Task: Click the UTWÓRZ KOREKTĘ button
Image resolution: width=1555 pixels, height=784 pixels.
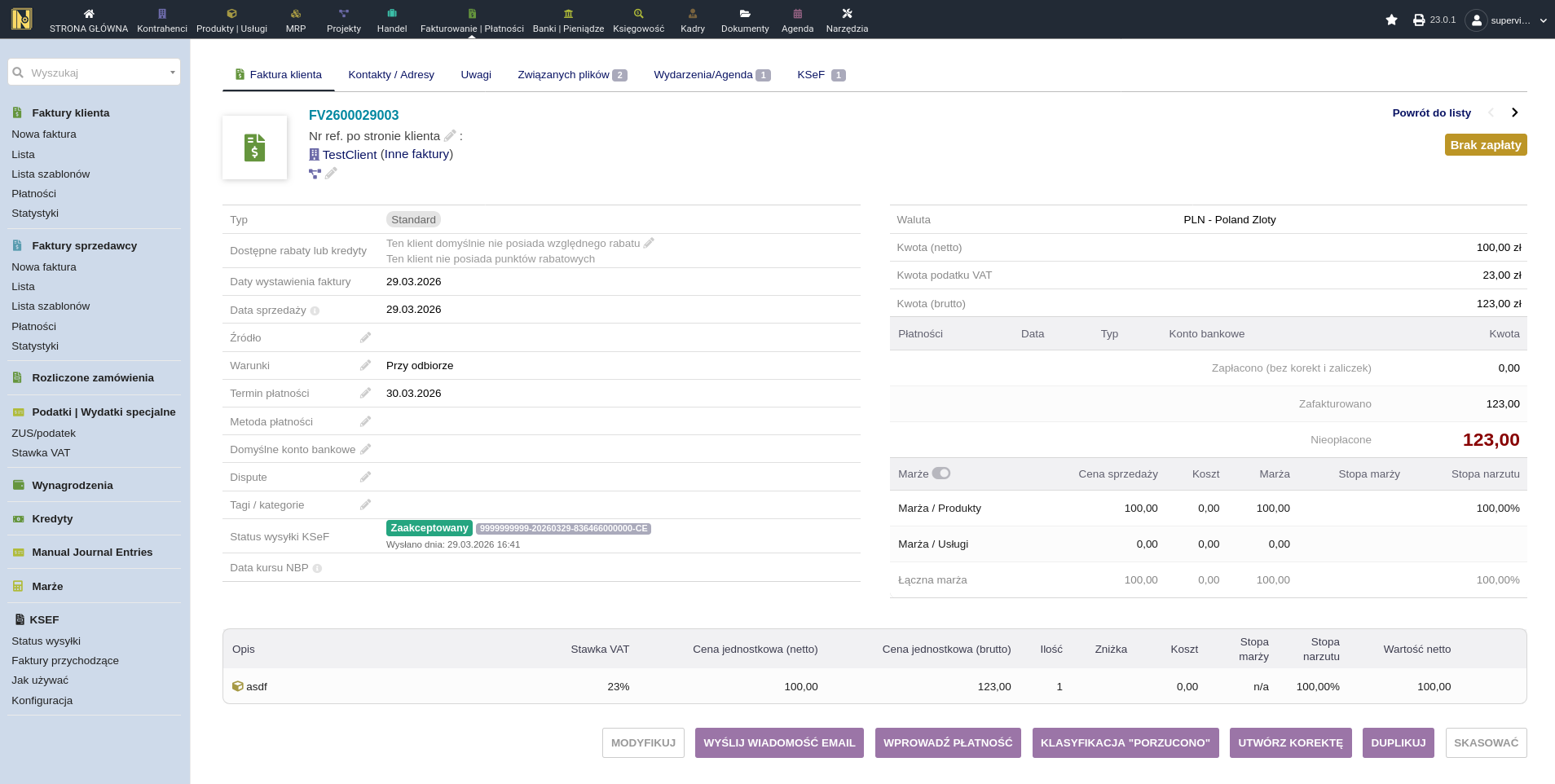Action: (x=1290, y=742)
